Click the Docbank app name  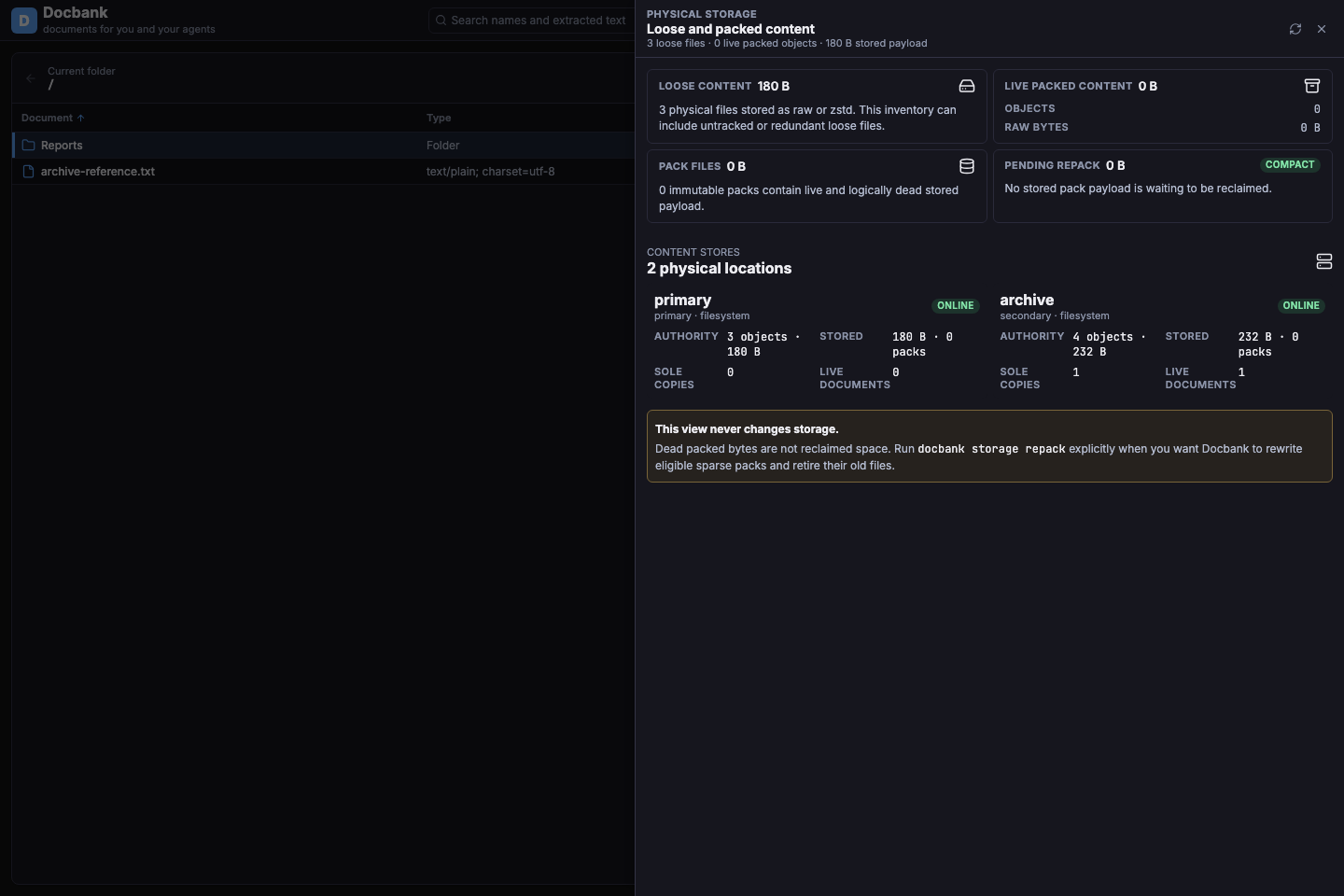pos(76,12)
